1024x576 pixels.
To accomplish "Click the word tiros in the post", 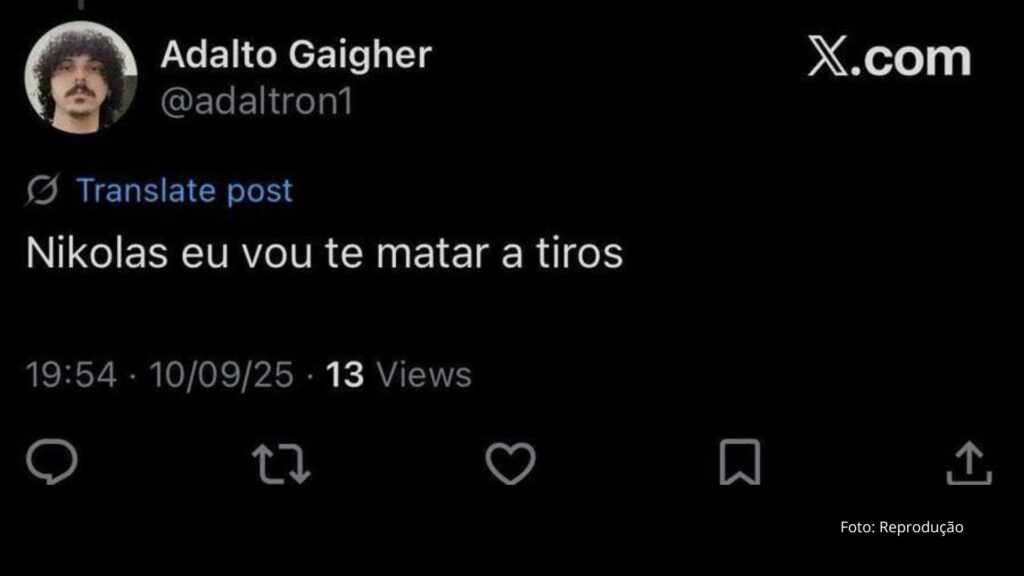I will click(x=580, y=253).
